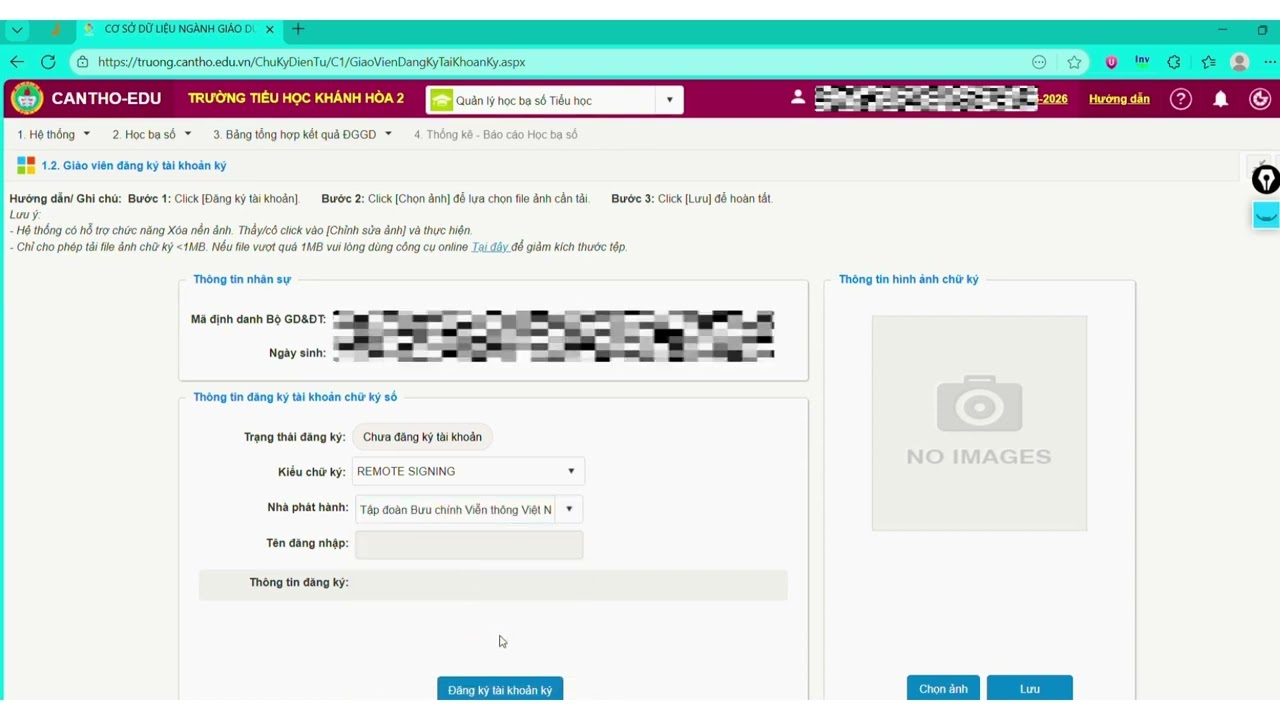Open the new tab plus button
Image resolution: width=1280 pixels, height=720 pixels.
click(298, 29)
